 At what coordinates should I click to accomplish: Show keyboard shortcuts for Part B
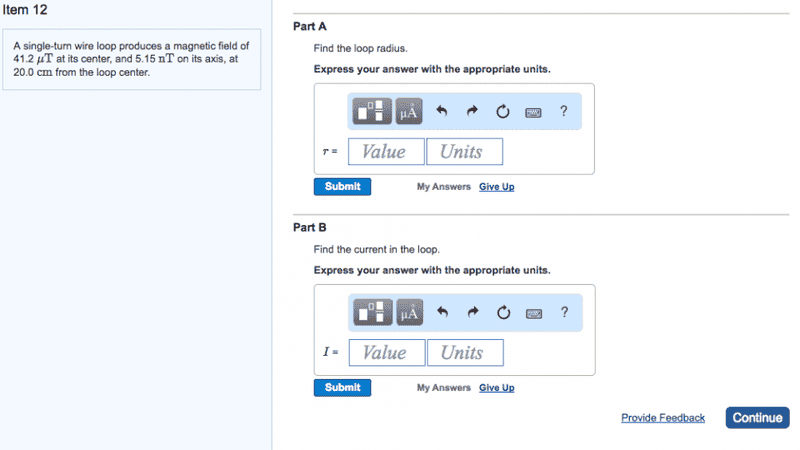(534, 313)
